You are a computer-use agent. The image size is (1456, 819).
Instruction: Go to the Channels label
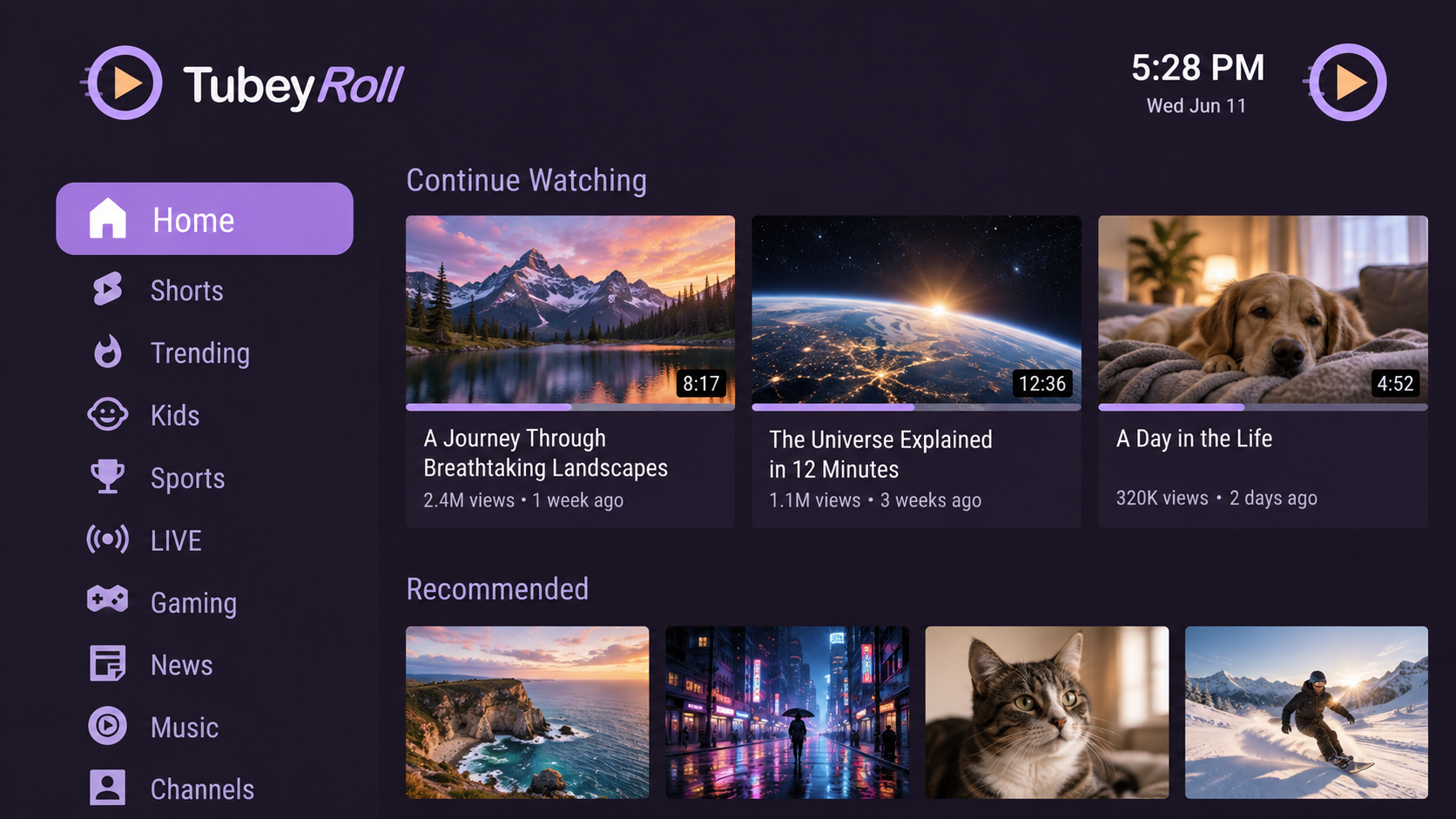point(203,789)
